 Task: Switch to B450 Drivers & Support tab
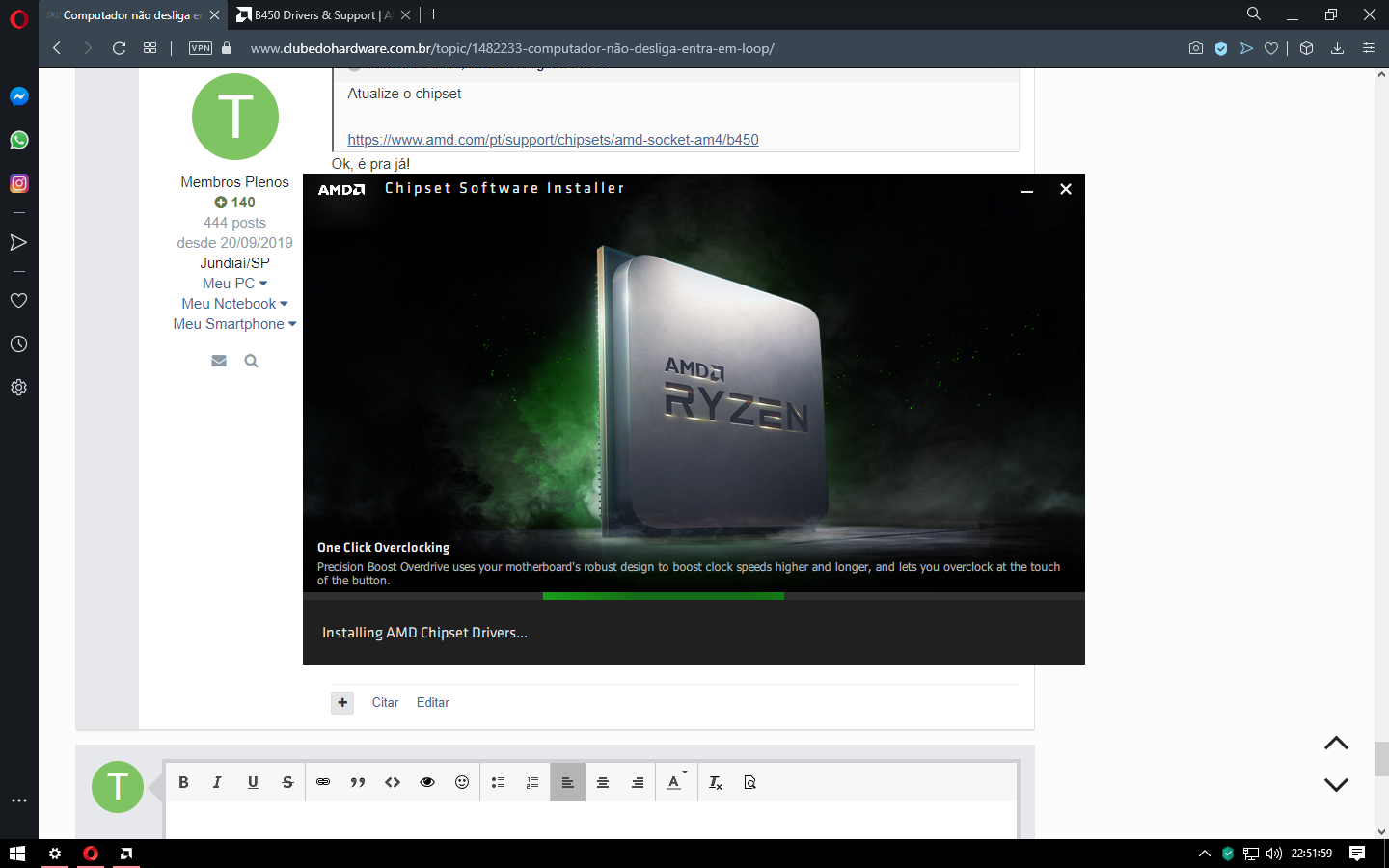322,14
